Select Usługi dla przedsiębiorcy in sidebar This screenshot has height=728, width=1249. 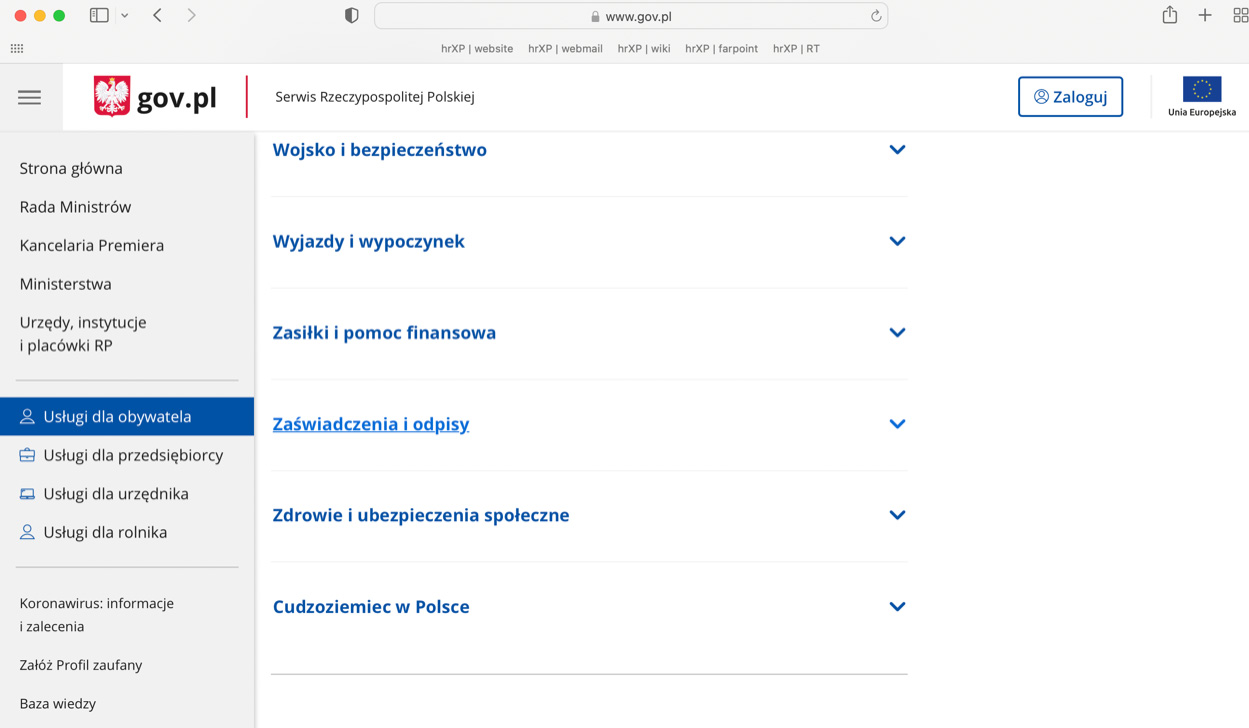(x=132, y=455)
